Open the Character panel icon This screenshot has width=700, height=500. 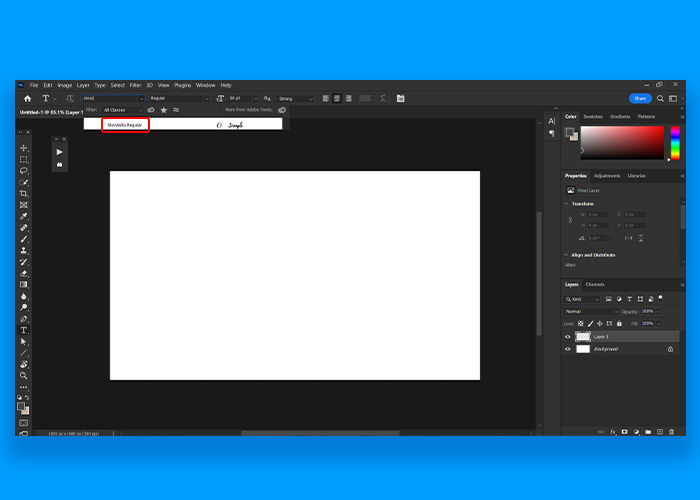552,121
